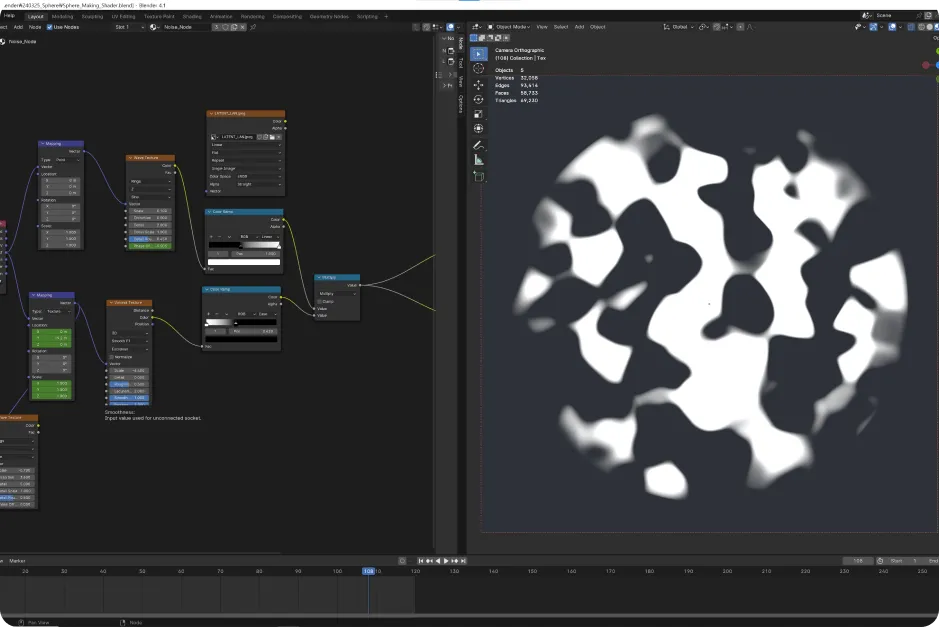This screenshot has width=939, height=627.
Task: Unlink the Noise_Node material with X icon
Action: pos(243,27)
